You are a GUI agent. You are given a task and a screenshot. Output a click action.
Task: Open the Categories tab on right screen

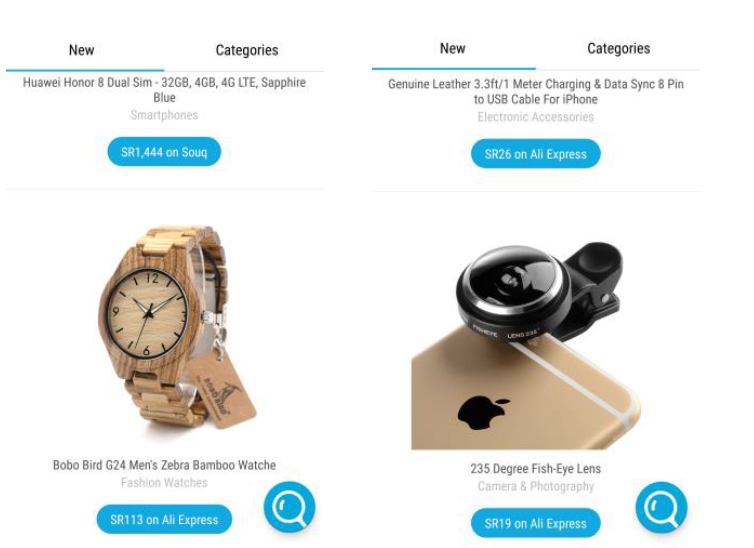point(618,49)
